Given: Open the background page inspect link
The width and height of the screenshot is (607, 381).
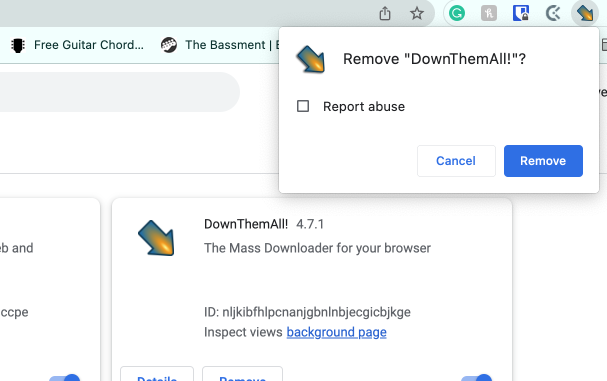Looking at the screenshot, I should 336,332.
